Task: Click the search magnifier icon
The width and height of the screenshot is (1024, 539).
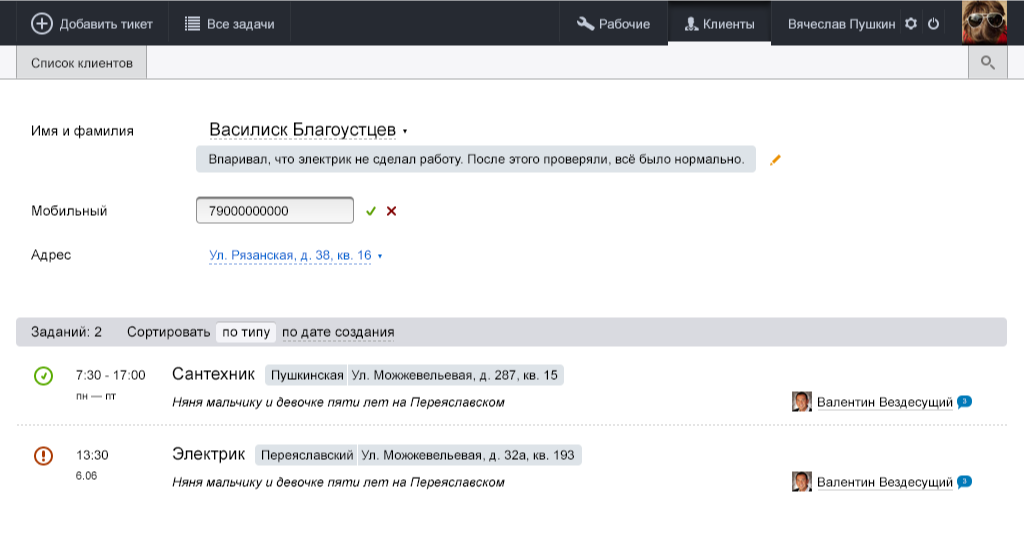Action: tap(988, 63)
